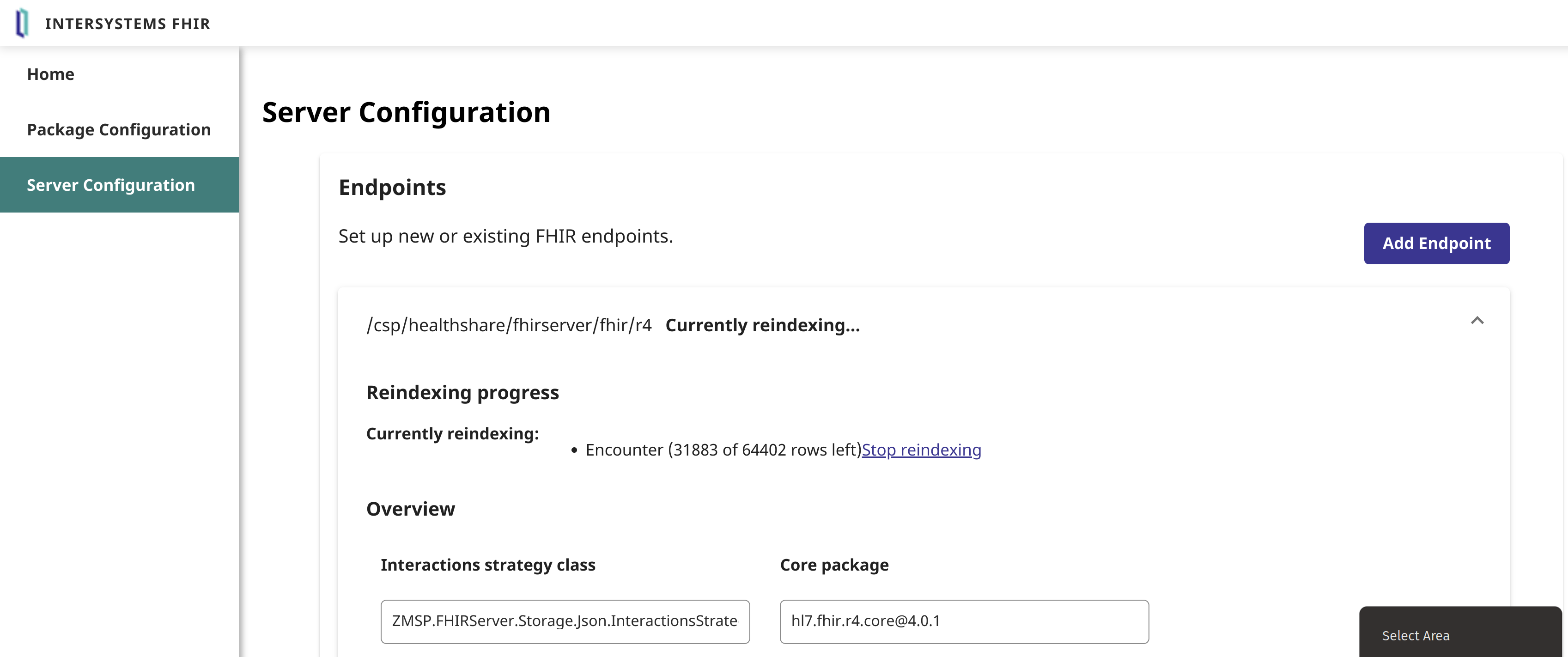Select Server Configuration sidebar item
Image resolution: width=1568 pixels, height=657 pixels.
pyautogui.click(x=111, y=185)
